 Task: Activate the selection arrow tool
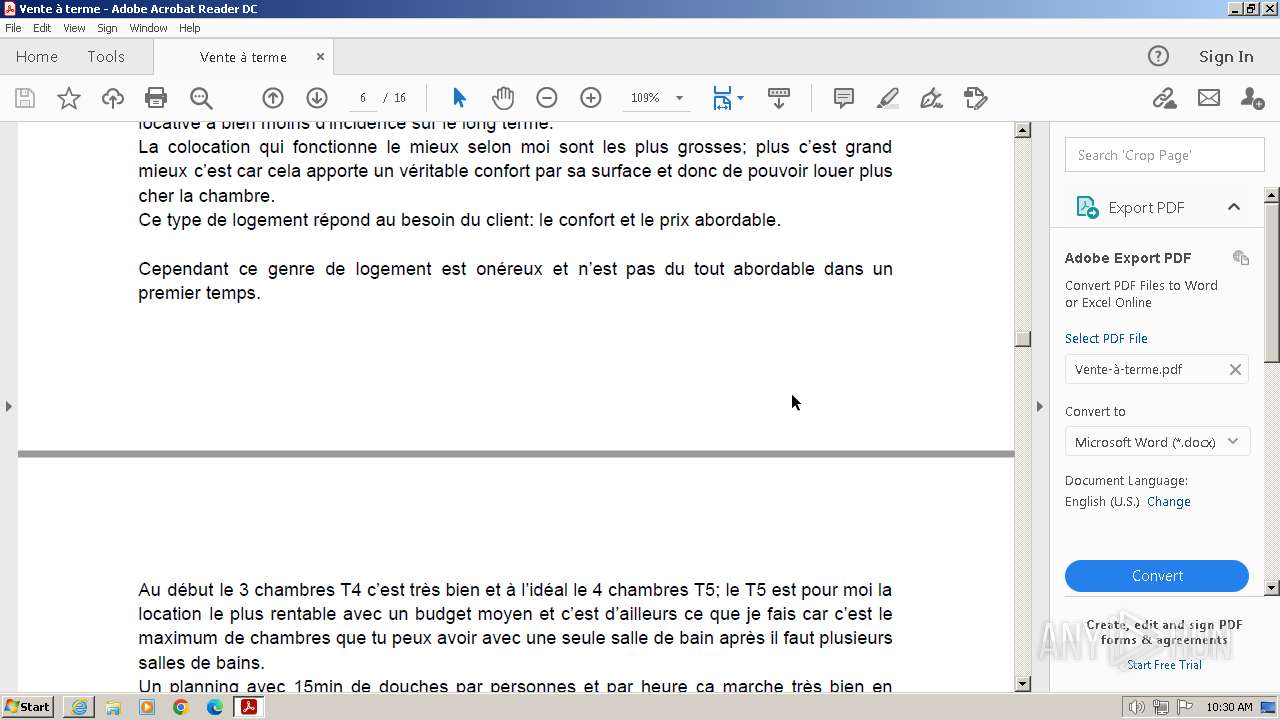coord(459,98)
